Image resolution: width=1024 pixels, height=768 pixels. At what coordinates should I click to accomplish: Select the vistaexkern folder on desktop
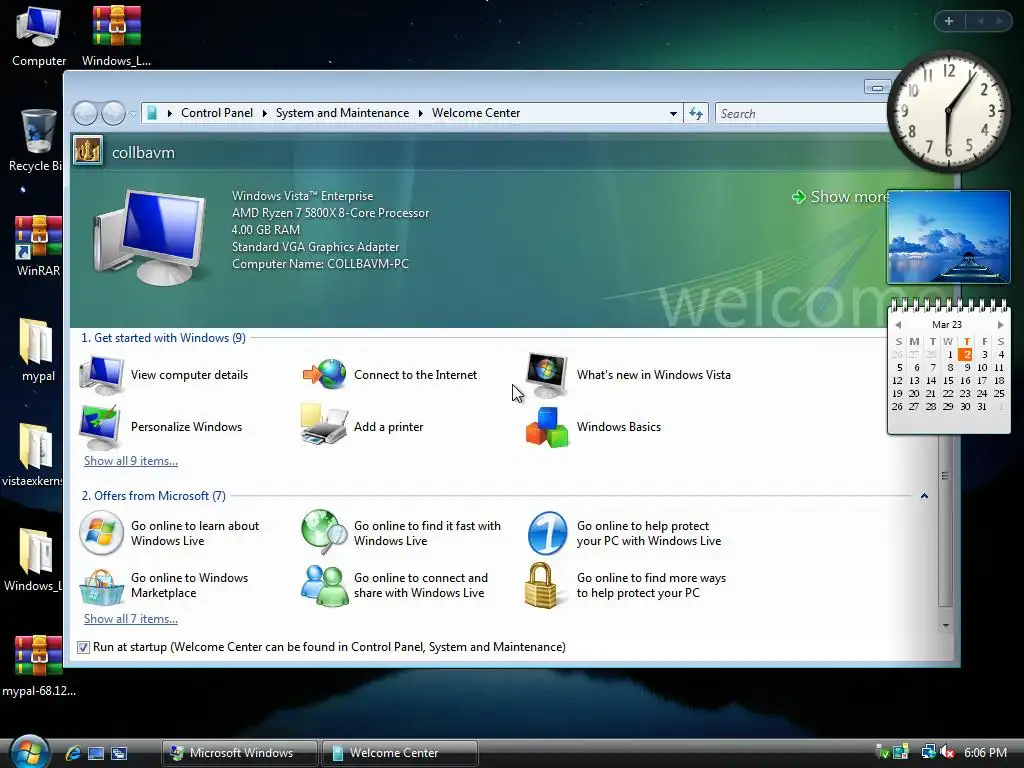tap(33, 455)
